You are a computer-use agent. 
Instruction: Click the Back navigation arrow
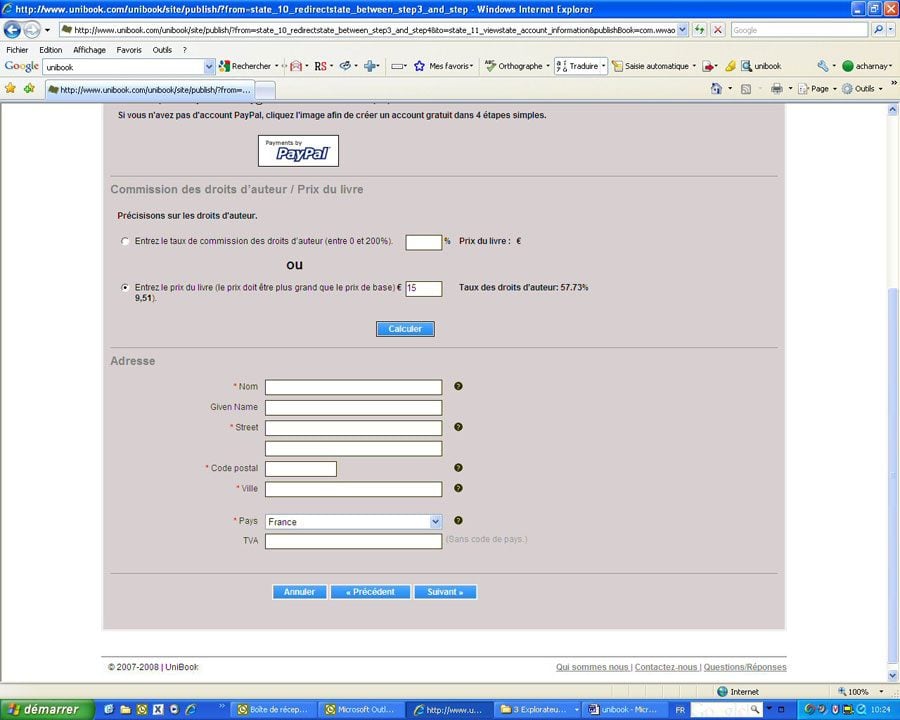13,30
